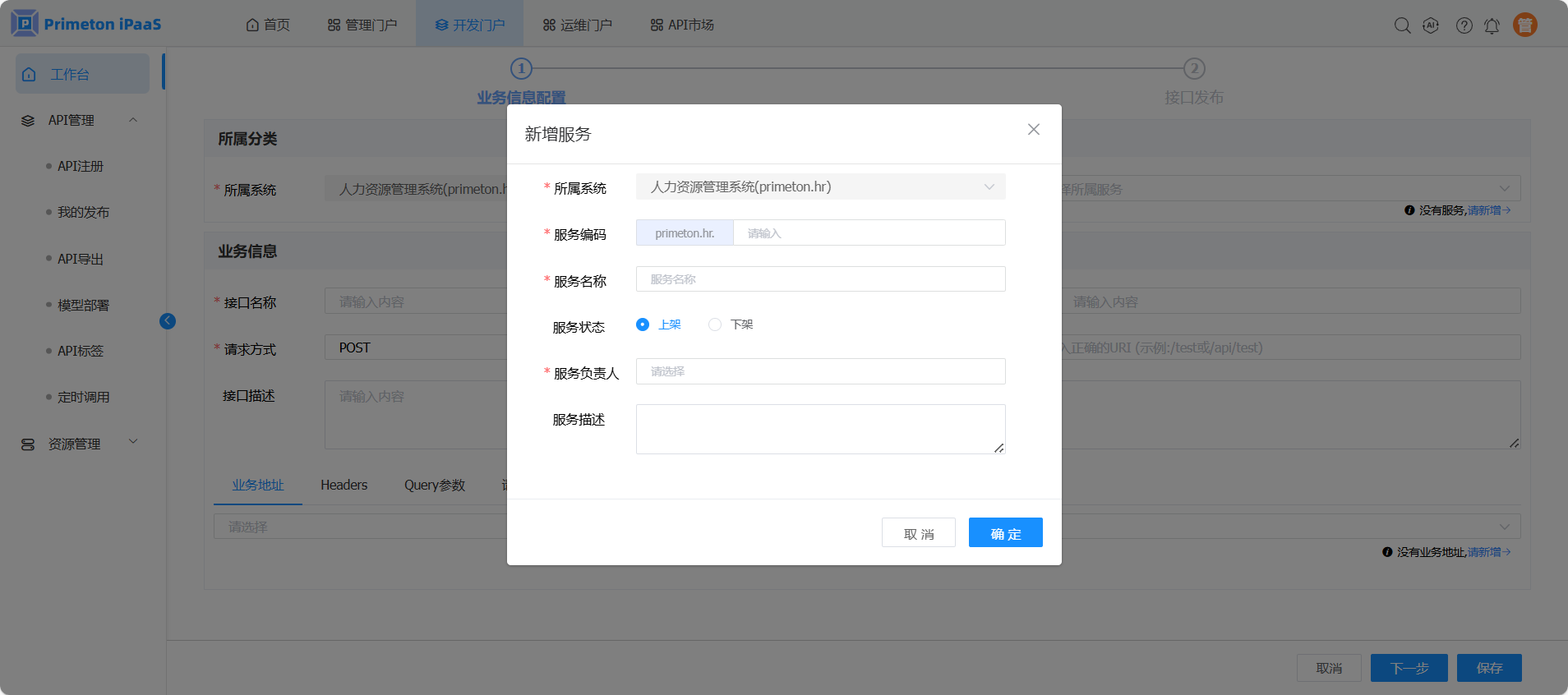
Task: Click the help question mark icon
Action: click(x=1464, y=25)
